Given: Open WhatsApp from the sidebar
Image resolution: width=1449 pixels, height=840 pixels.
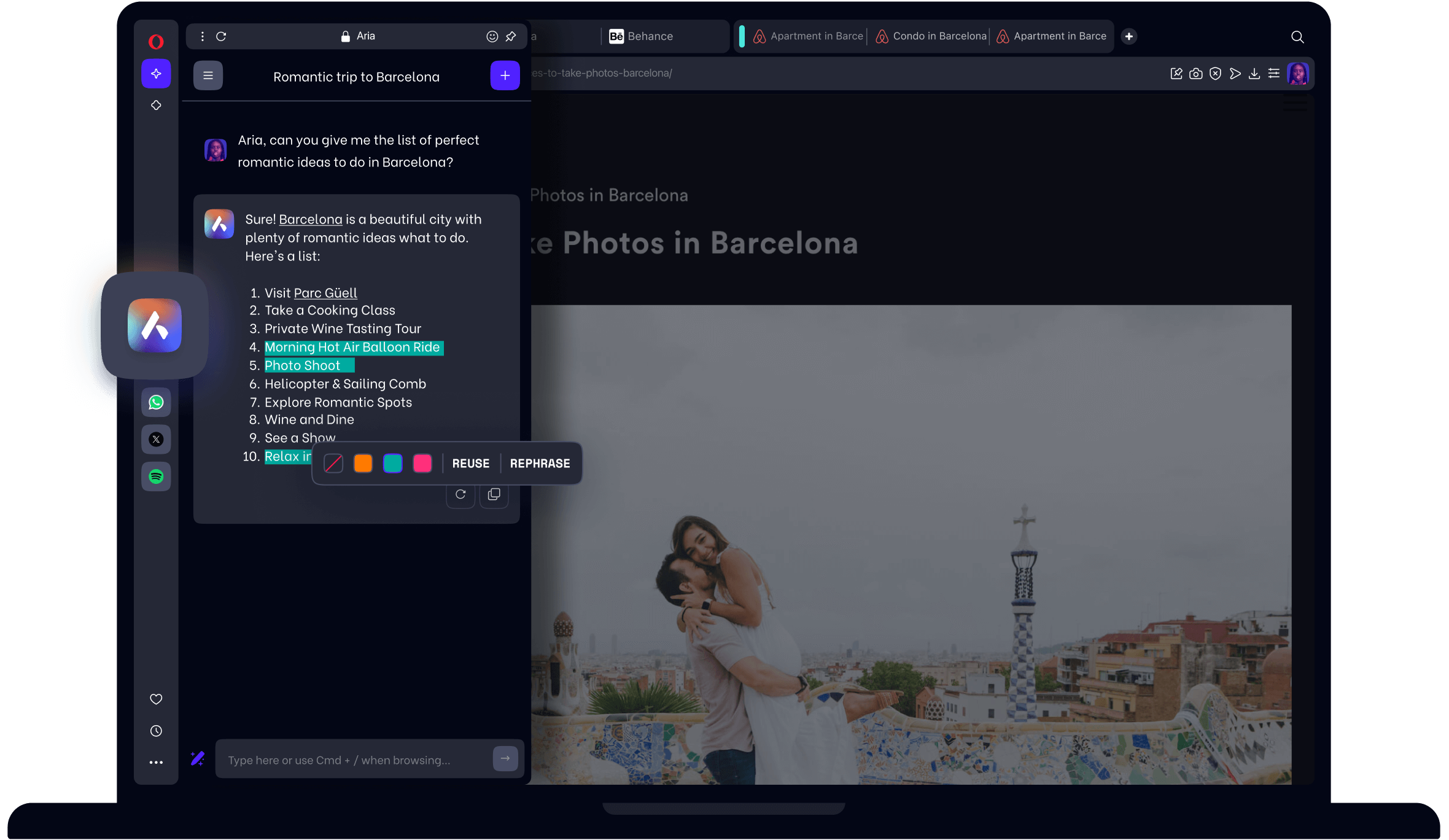Looking at the screenshot, I should point(156,402).
